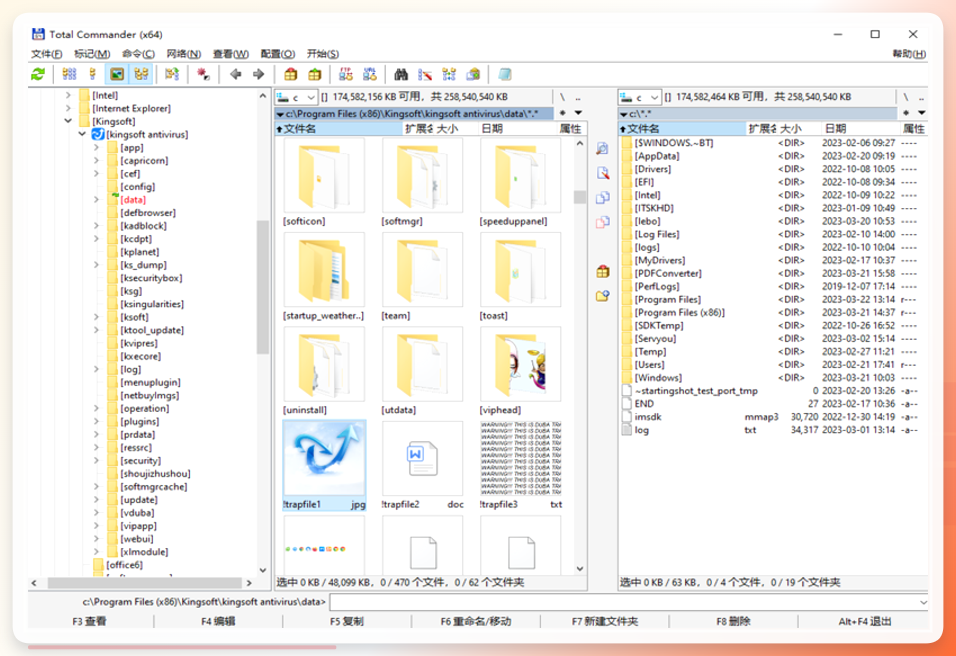Click the new folder icon in middle bar
The image size is (956, 656).
pyautogui.click(x=602, y=296)
